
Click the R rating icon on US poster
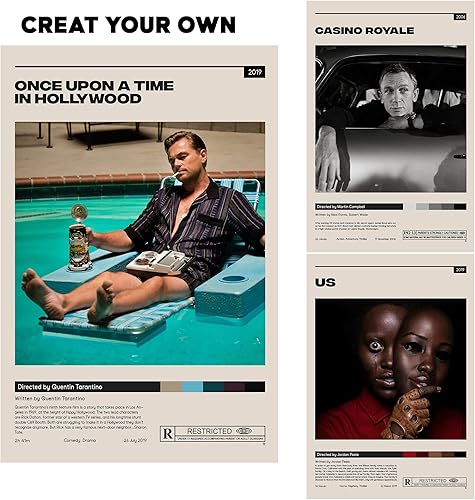(x=407, y=482)
